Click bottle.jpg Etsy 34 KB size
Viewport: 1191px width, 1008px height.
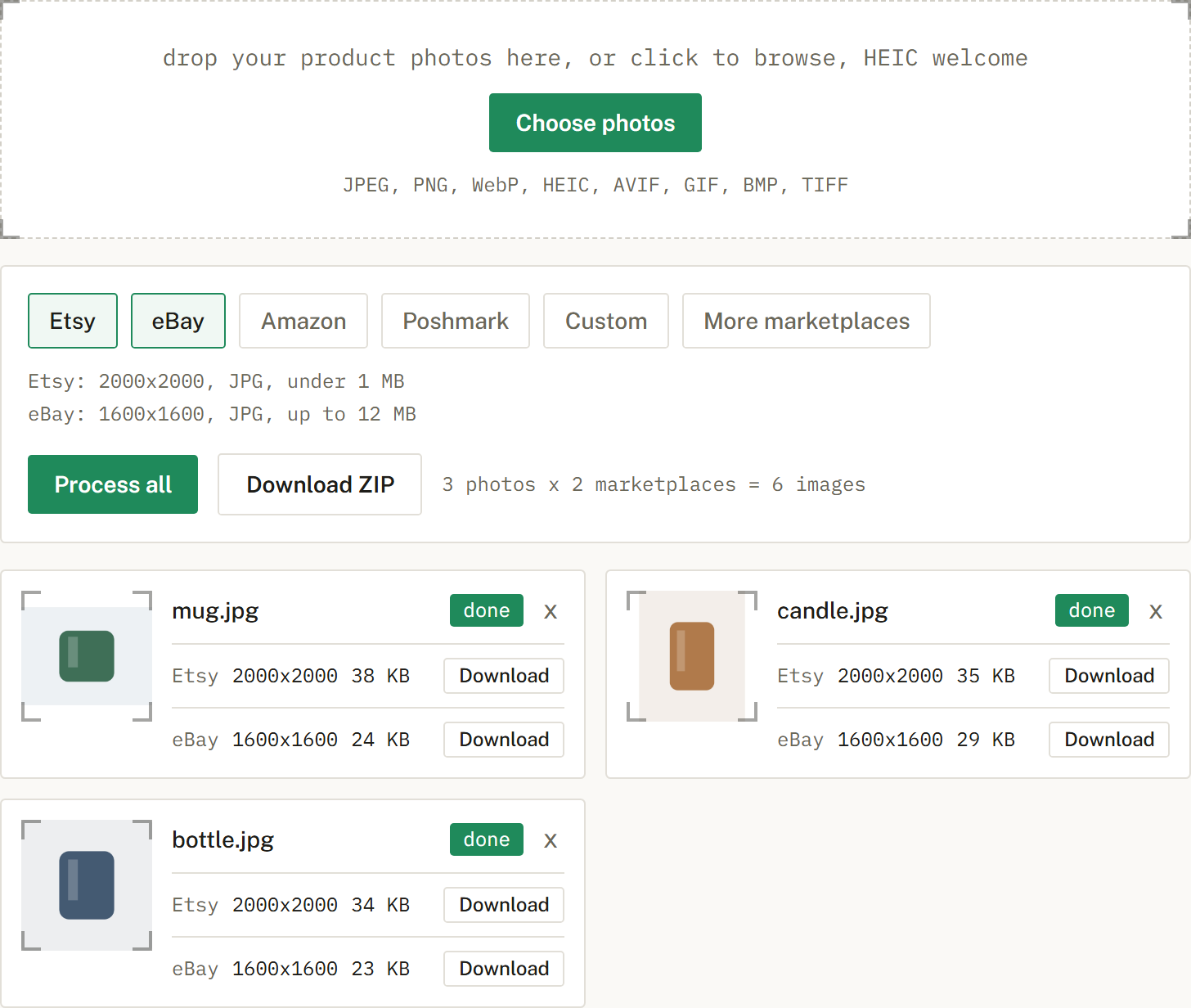coord(380,905)
